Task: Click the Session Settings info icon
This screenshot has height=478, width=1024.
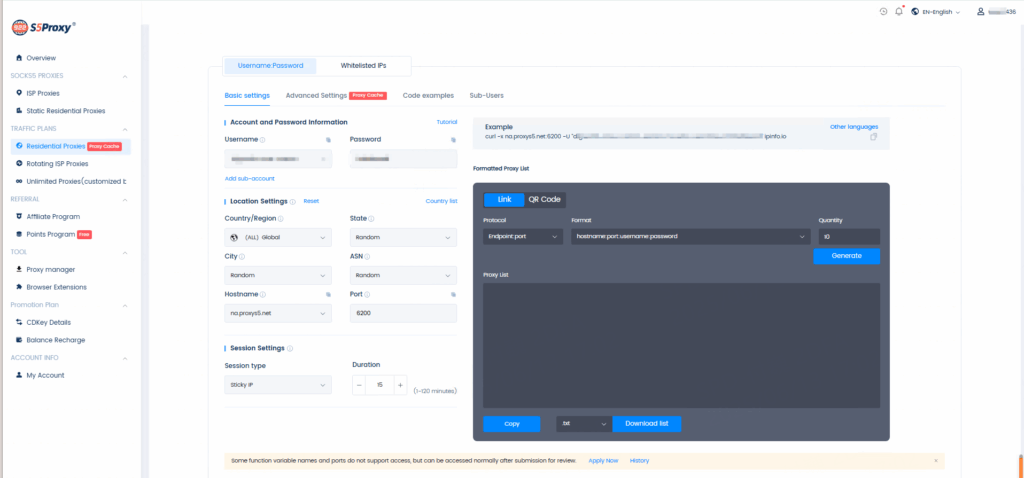Action: [x=290, y=349]
